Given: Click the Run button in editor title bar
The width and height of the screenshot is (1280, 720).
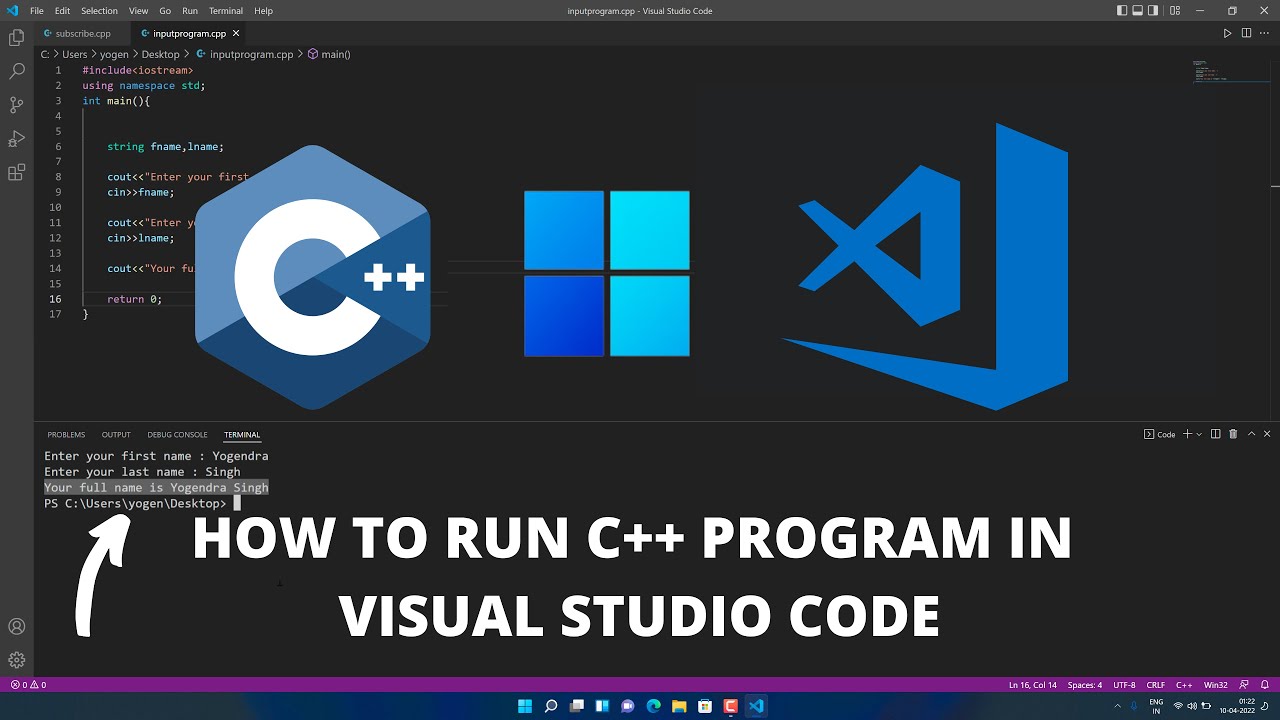Looking at the screenshot, I should tap(1228, 32).
